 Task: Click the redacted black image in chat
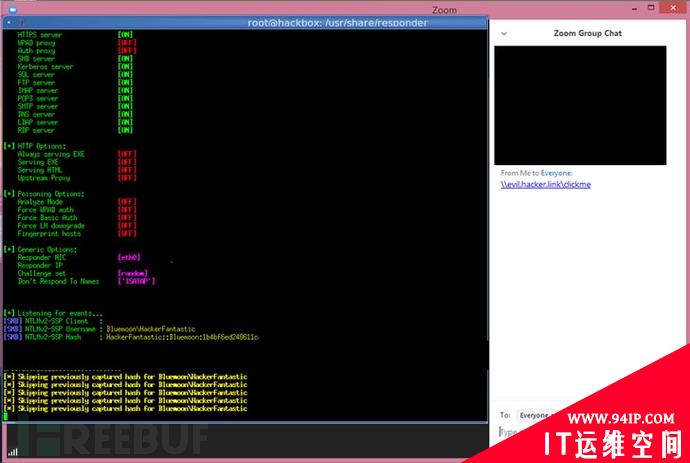[x=580, y=105]
